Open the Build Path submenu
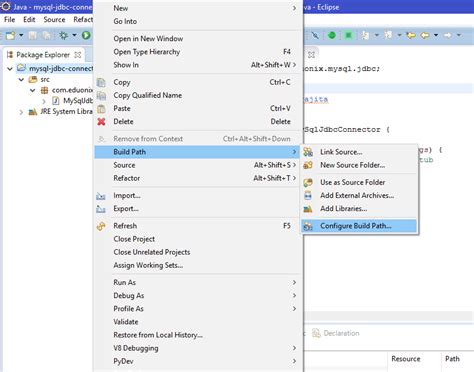 click(x=197, y=152)
